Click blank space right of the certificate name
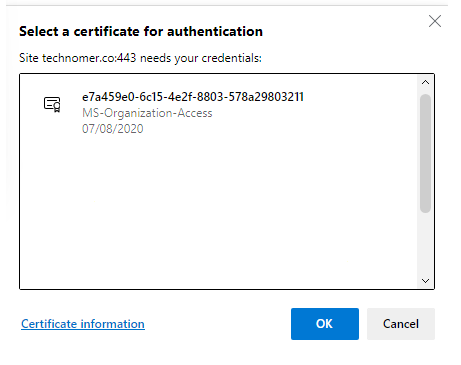Screen dimensions: 461x365 click(x=360, y=97)
